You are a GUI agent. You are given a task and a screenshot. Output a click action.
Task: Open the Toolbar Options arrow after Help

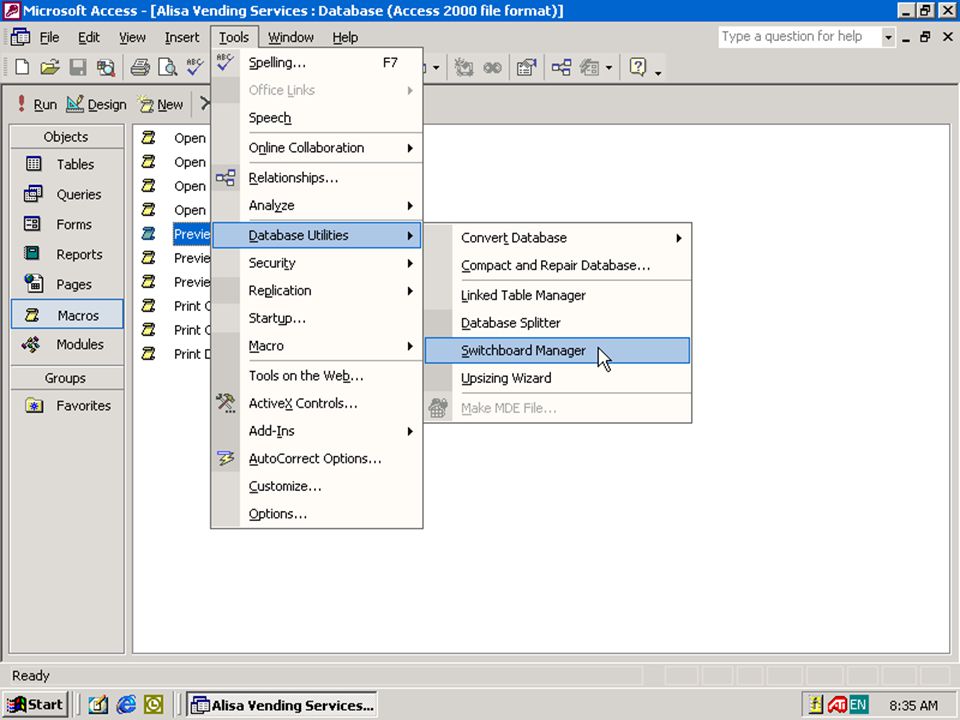tap(658, 72)
